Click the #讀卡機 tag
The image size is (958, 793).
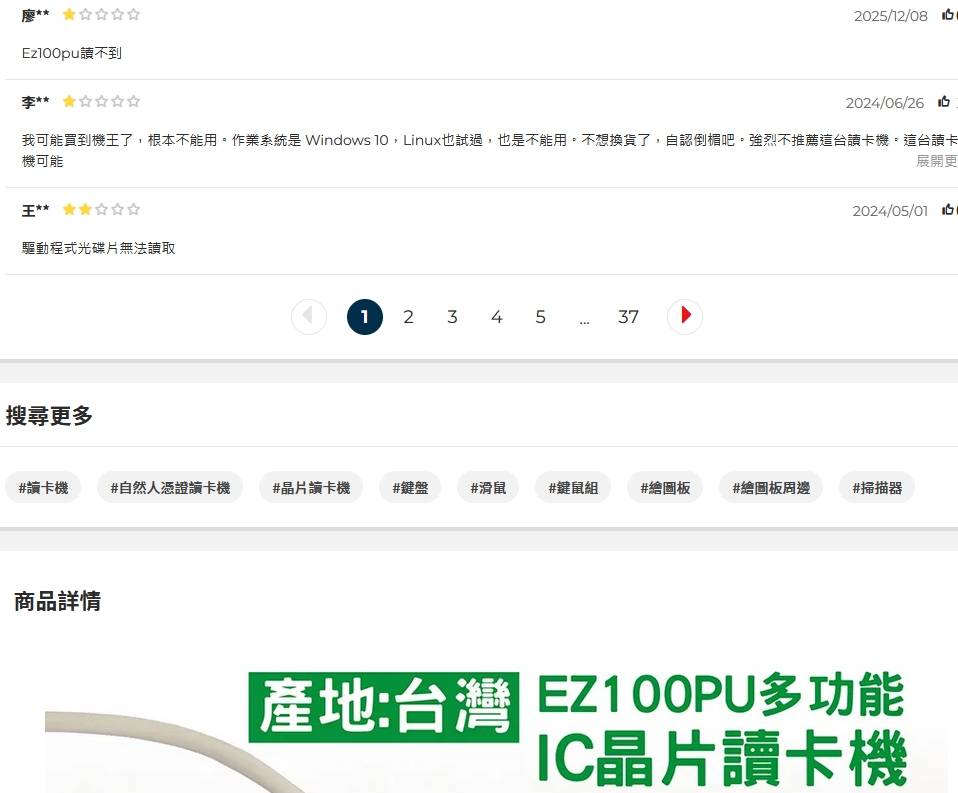pos(43,488)
